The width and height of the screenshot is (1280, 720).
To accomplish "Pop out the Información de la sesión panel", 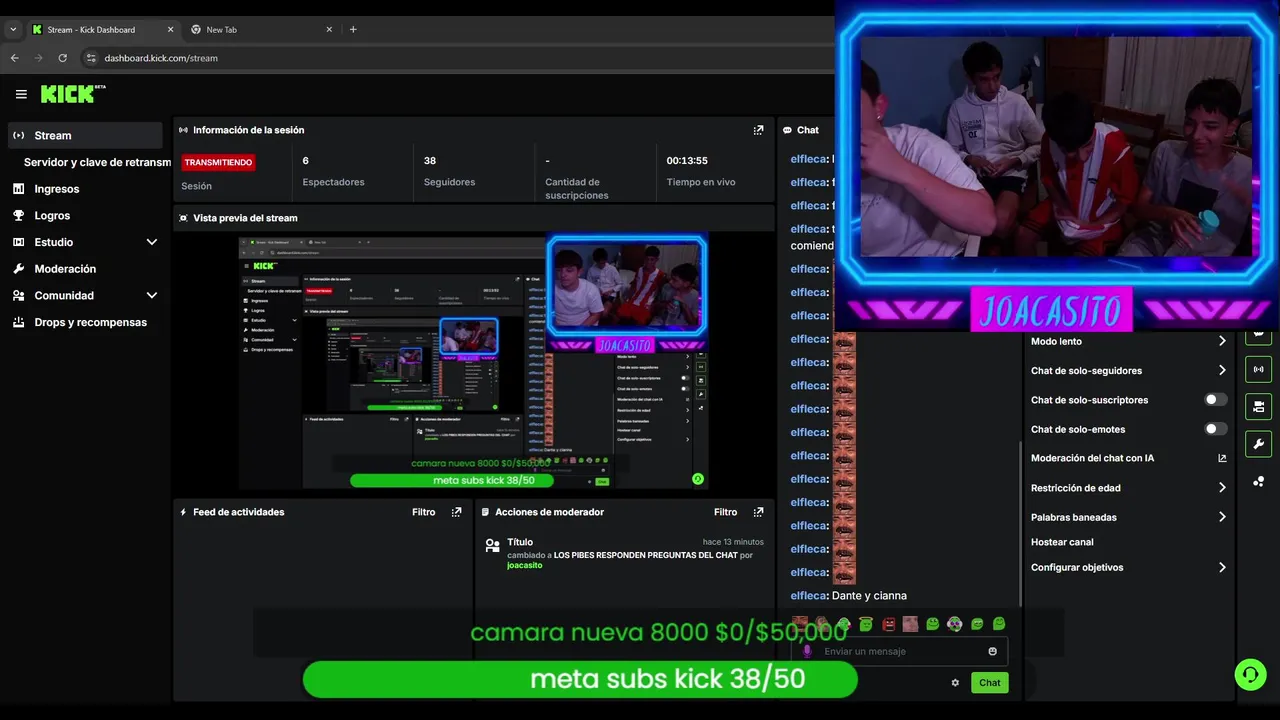I will click(x=758, y=130).
